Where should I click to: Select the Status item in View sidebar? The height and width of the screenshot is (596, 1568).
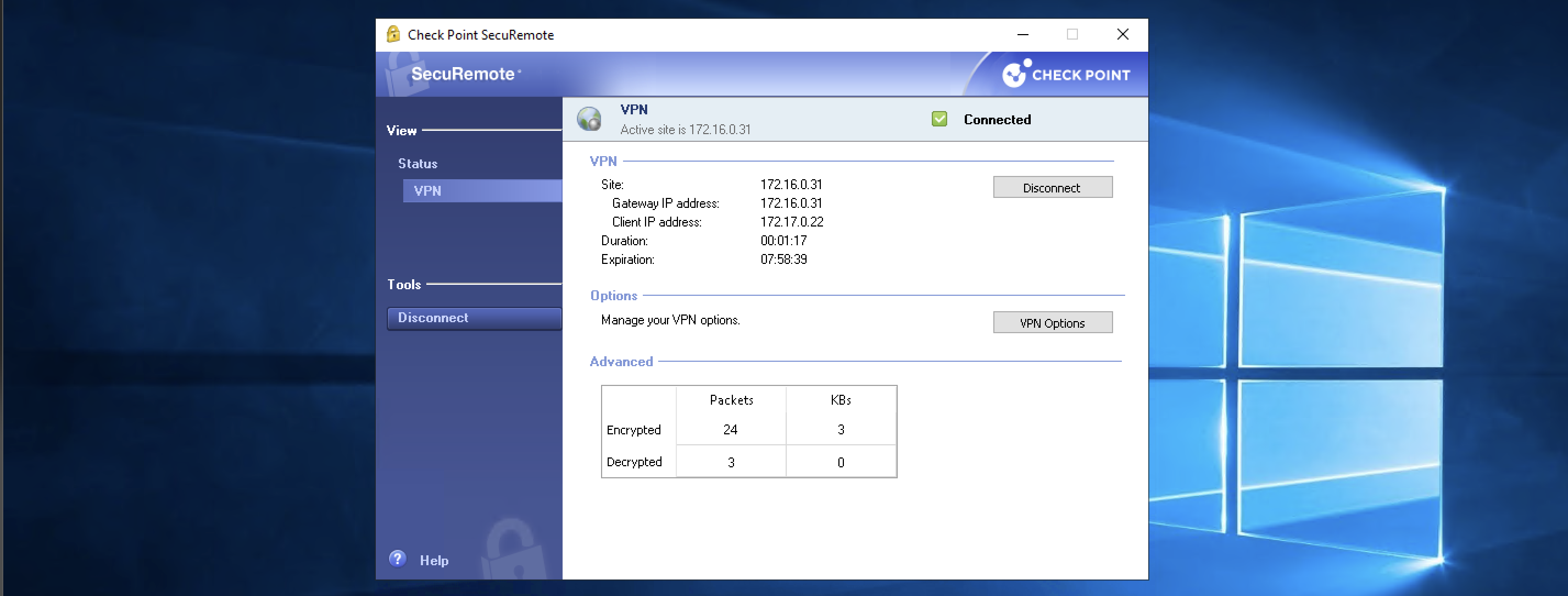click(x=418, y=163)
